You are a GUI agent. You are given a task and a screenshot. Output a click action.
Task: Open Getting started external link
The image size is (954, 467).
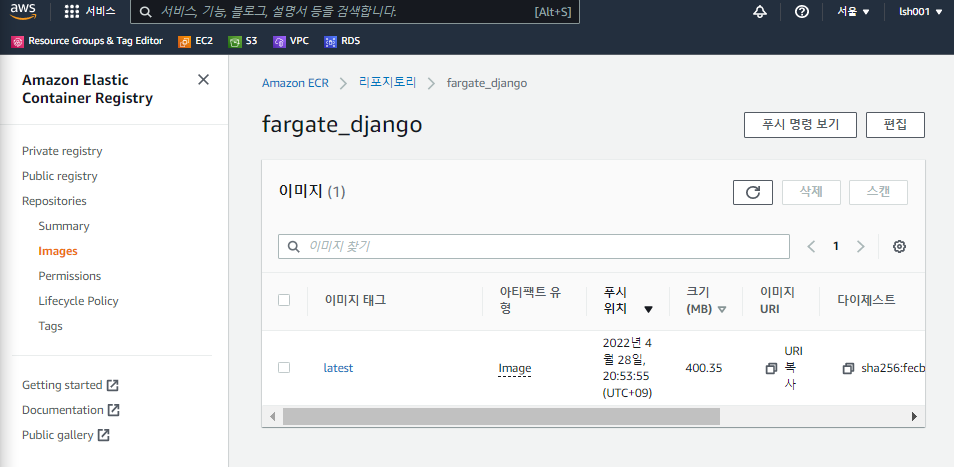(70, 385)
